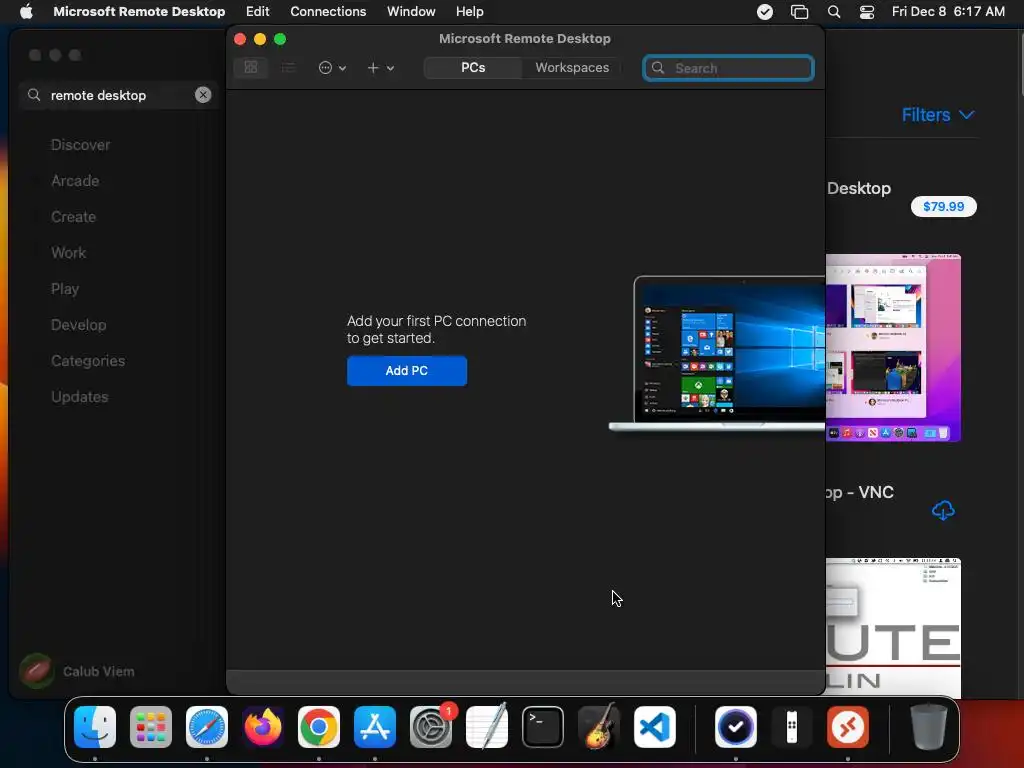
Task: Open the ellipsis options dropdown in toolbar
Action: tap(332, 68)
